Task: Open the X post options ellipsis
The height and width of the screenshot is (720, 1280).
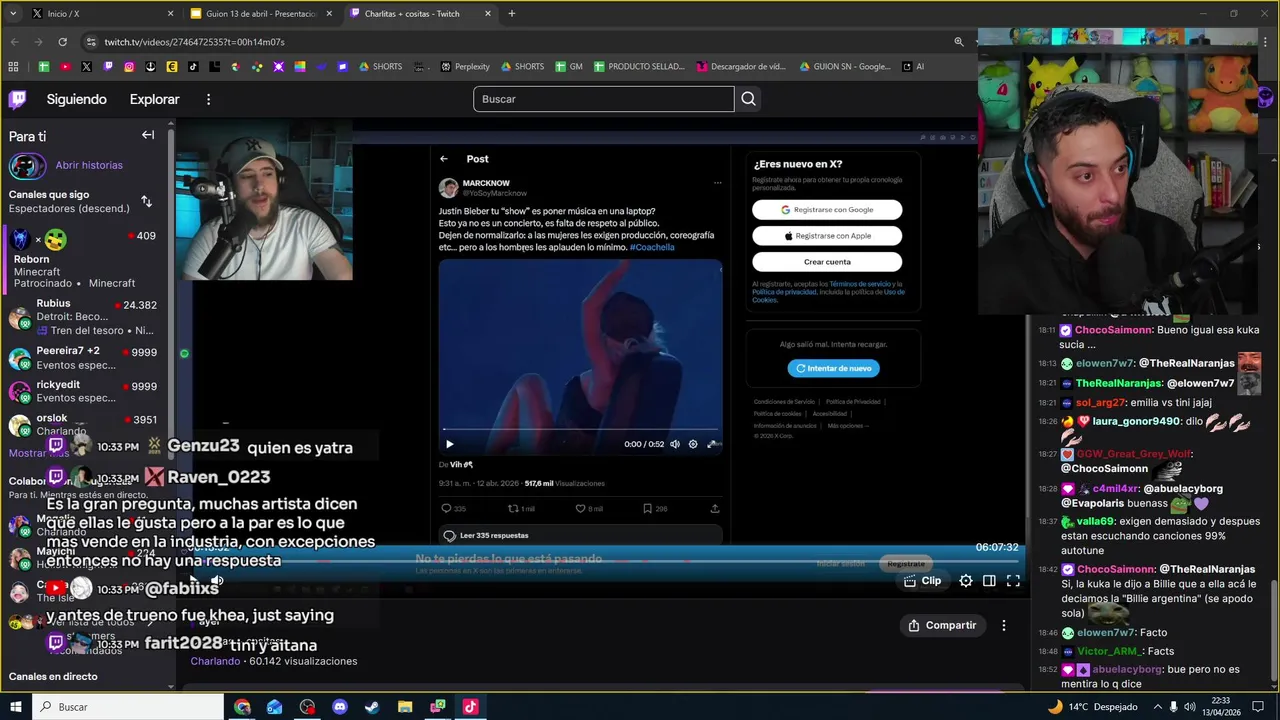Action: pyautogui.click(x=717, y=183)
